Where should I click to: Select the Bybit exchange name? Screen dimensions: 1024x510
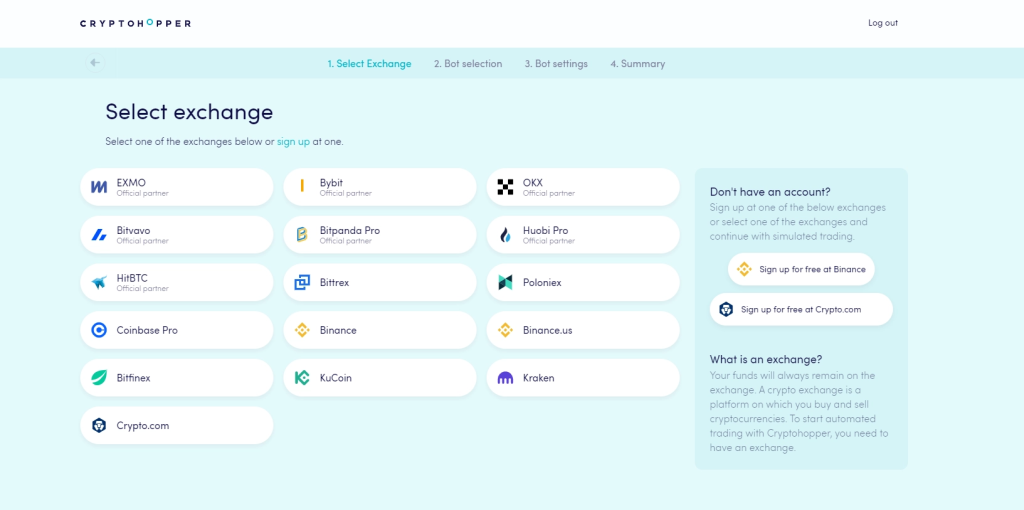click(331, 183)
